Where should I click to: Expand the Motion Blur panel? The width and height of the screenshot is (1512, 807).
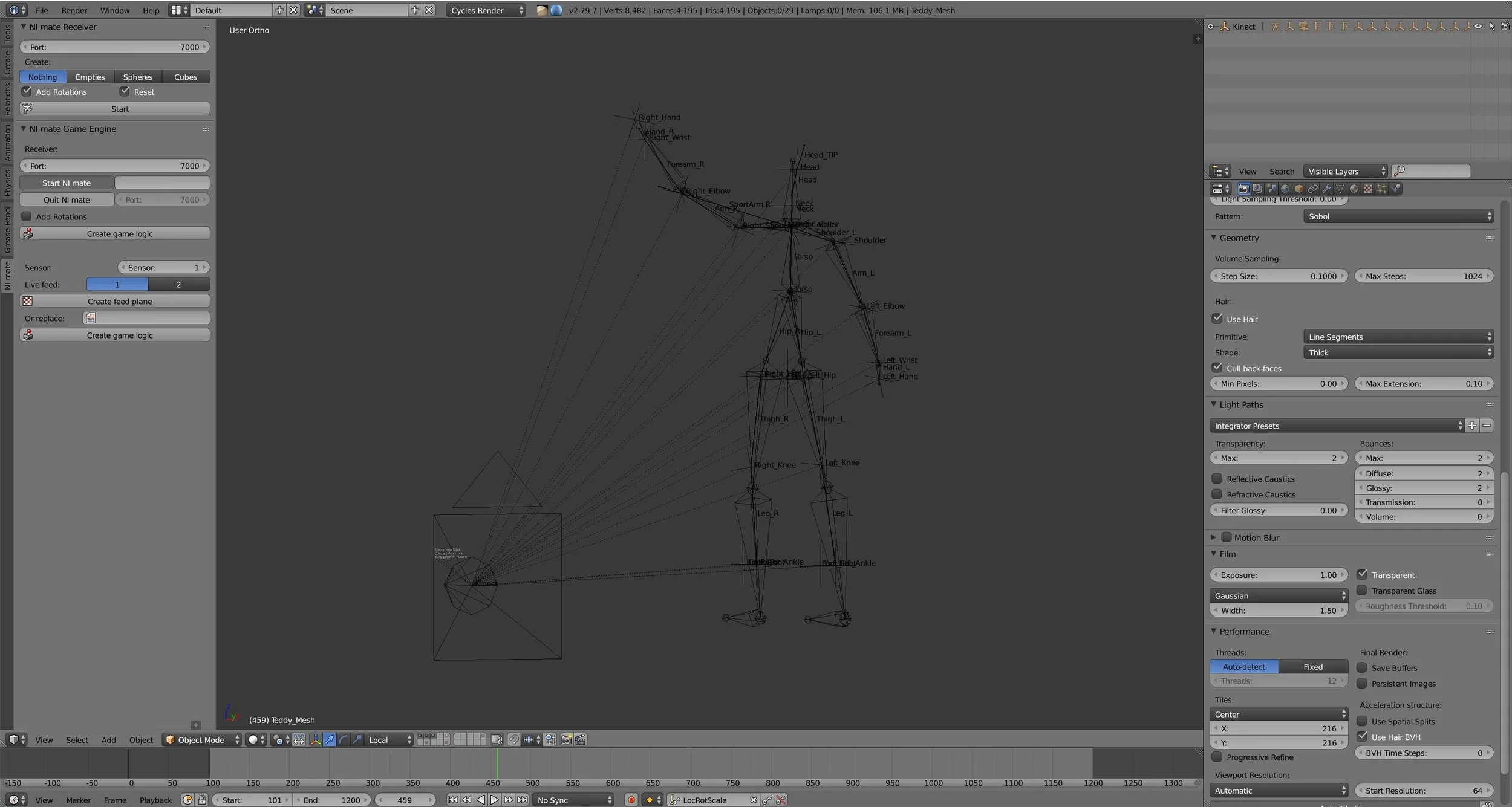(1213, 537)
